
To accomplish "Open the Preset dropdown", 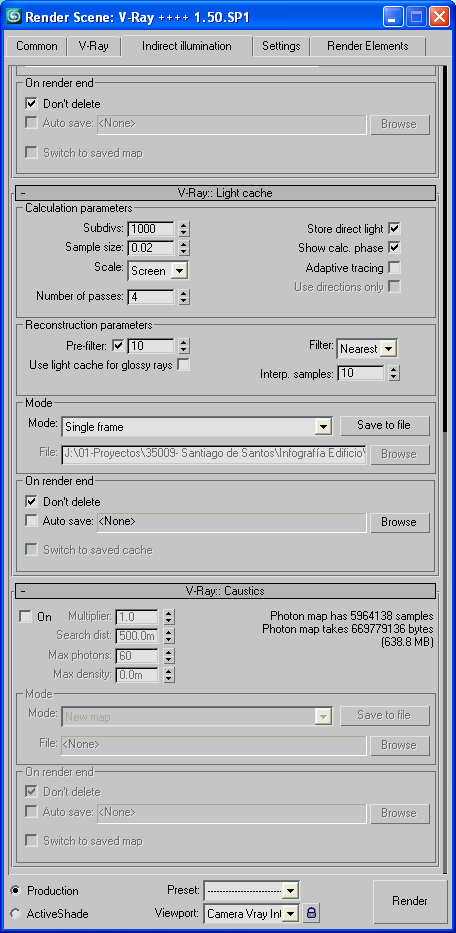I will coord(251,891).
